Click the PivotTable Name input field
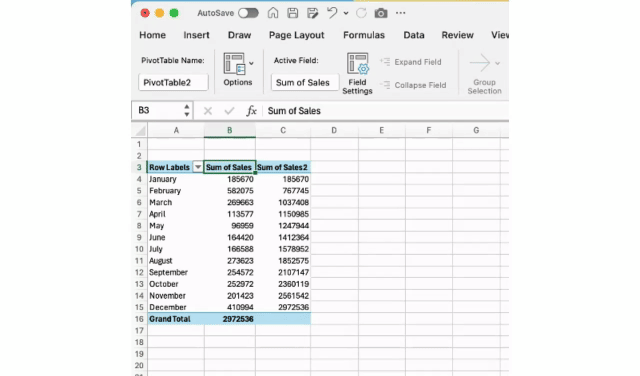Viewport: 640px width, 376px height. (173, 82)
